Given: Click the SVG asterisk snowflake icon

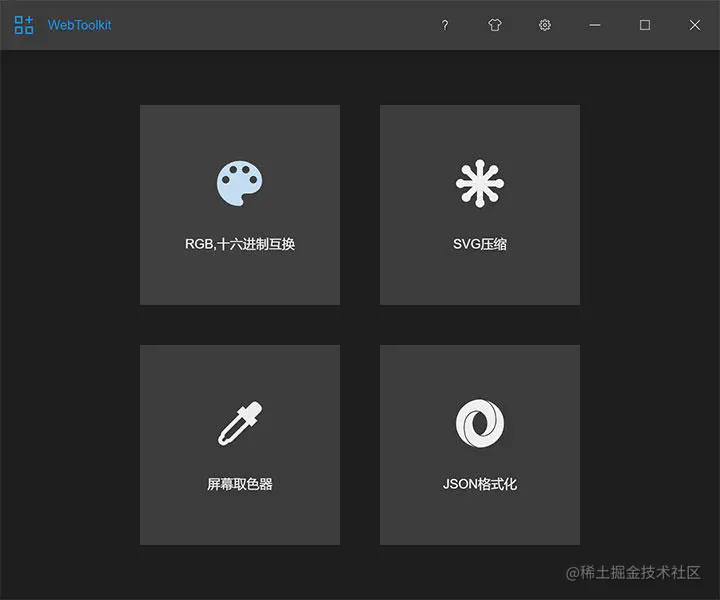Looking at the screenshot, I should pyautogui.click(x=480, y=183).
